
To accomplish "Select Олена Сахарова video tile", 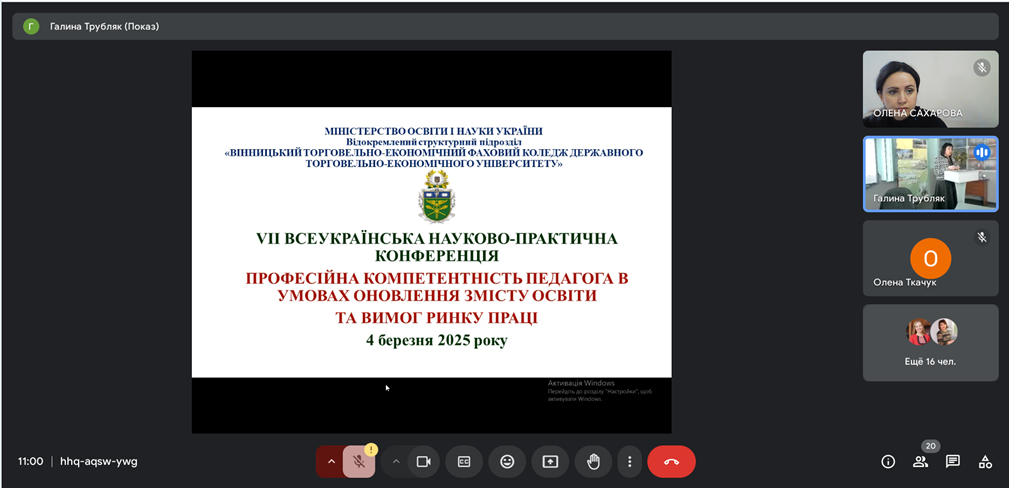I will (x=930, y=89).
